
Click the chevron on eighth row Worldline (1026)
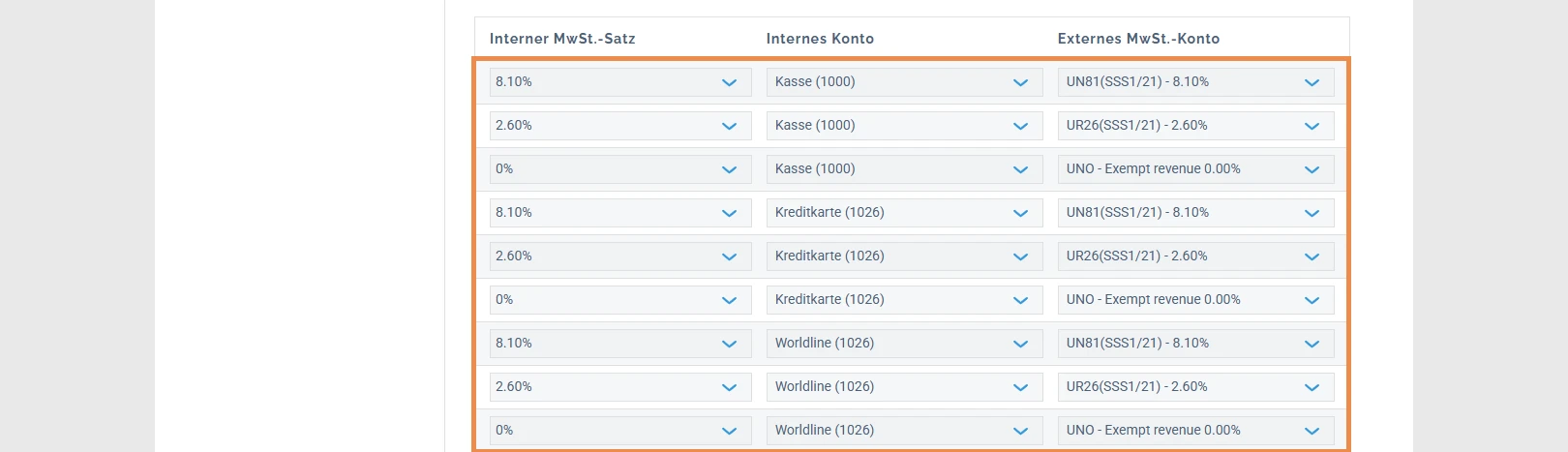tap(1020, 387)
